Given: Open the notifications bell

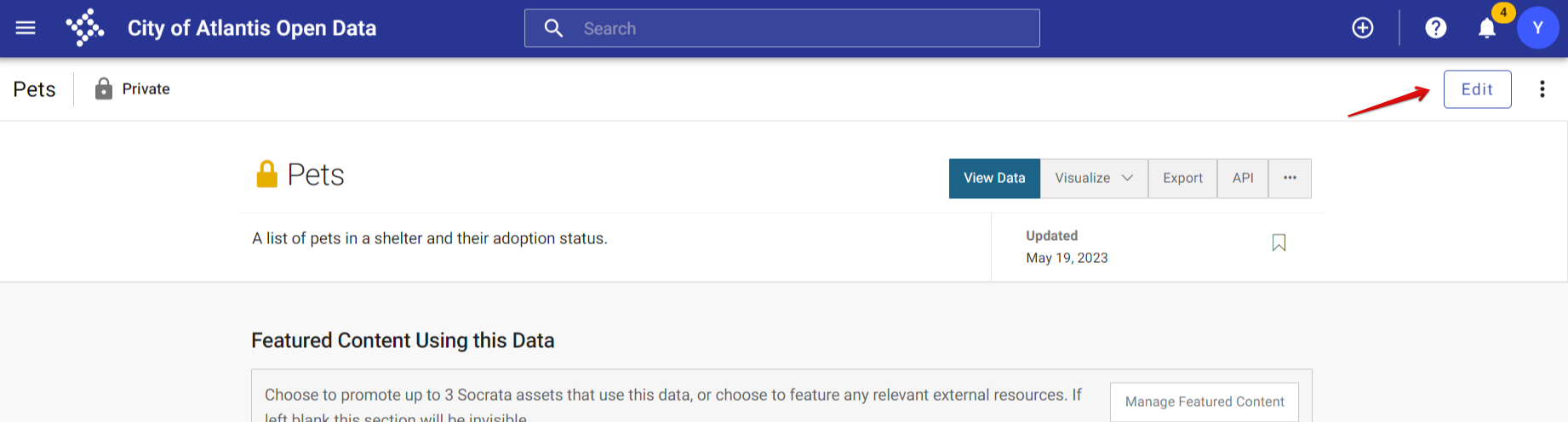Looking at the screenshot, I should (x=1487, y=28).
